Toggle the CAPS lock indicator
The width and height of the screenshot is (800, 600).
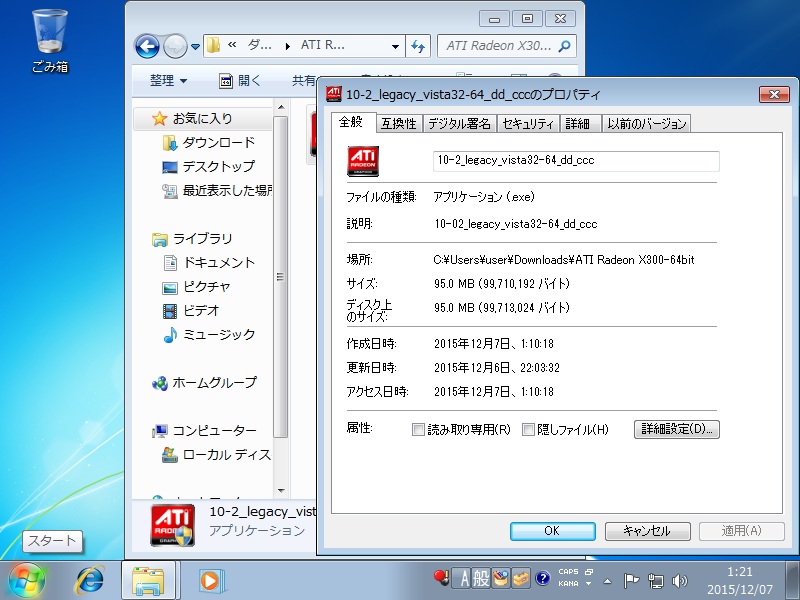pyautogui.click(x=568, y=572)
